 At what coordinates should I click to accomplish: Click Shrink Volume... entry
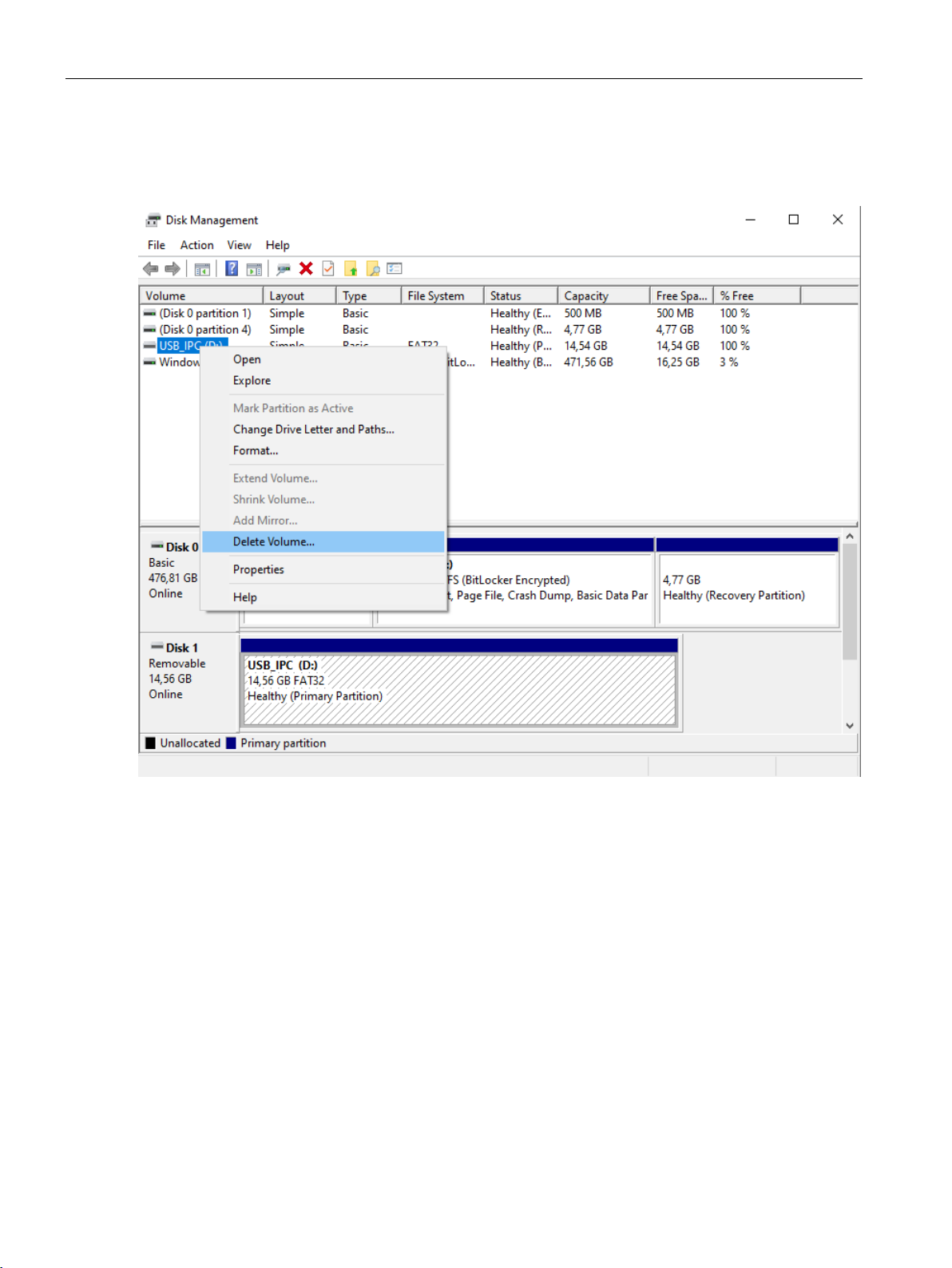(x=323, y=499)
